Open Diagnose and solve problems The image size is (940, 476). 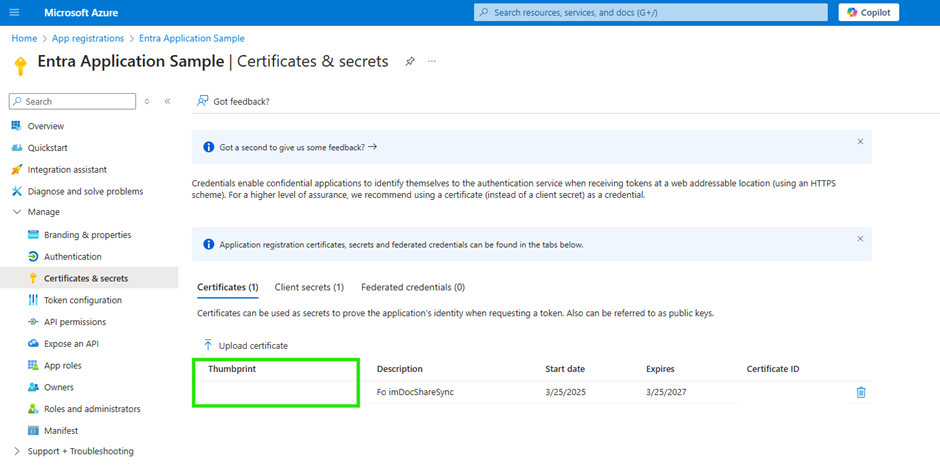pyautogui.click(x=85, y=191)
